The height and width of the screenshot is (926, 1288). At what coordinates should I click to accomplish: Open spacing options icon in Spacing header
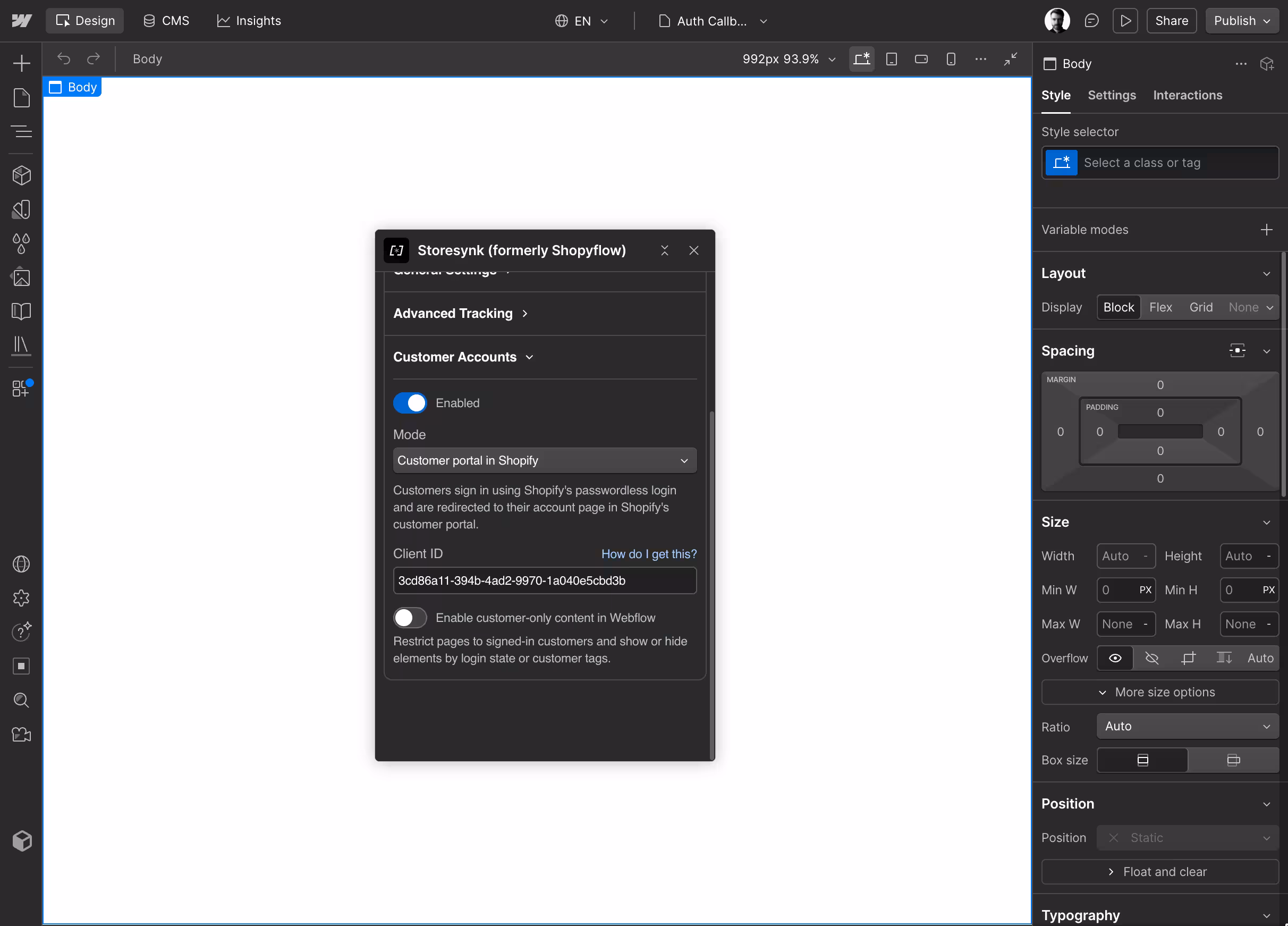pos(1237,350)
